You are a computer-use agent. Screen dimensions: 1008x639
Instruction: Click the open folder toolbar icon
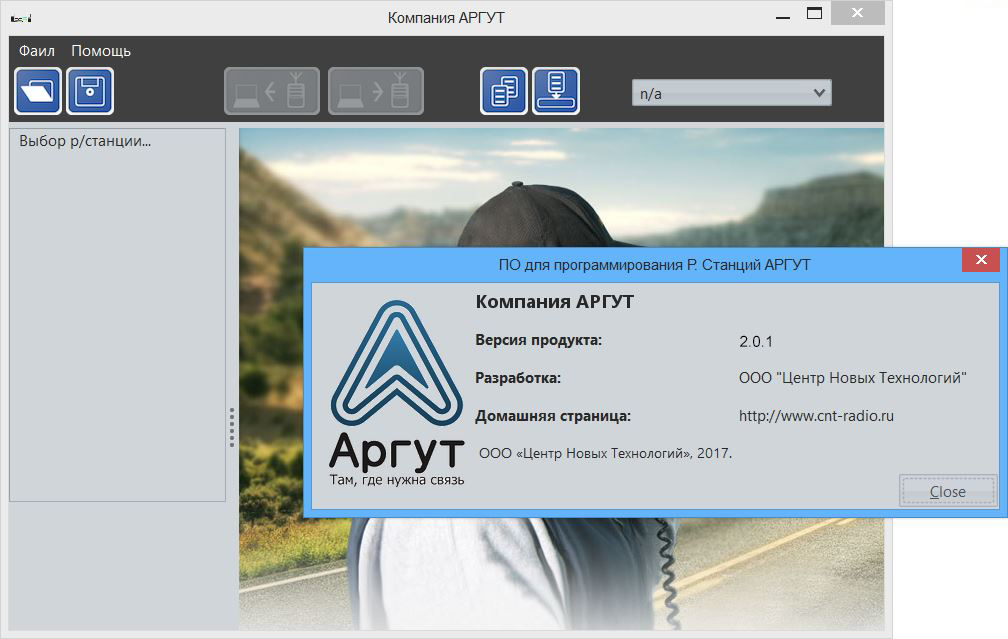(x=38, y=92)
